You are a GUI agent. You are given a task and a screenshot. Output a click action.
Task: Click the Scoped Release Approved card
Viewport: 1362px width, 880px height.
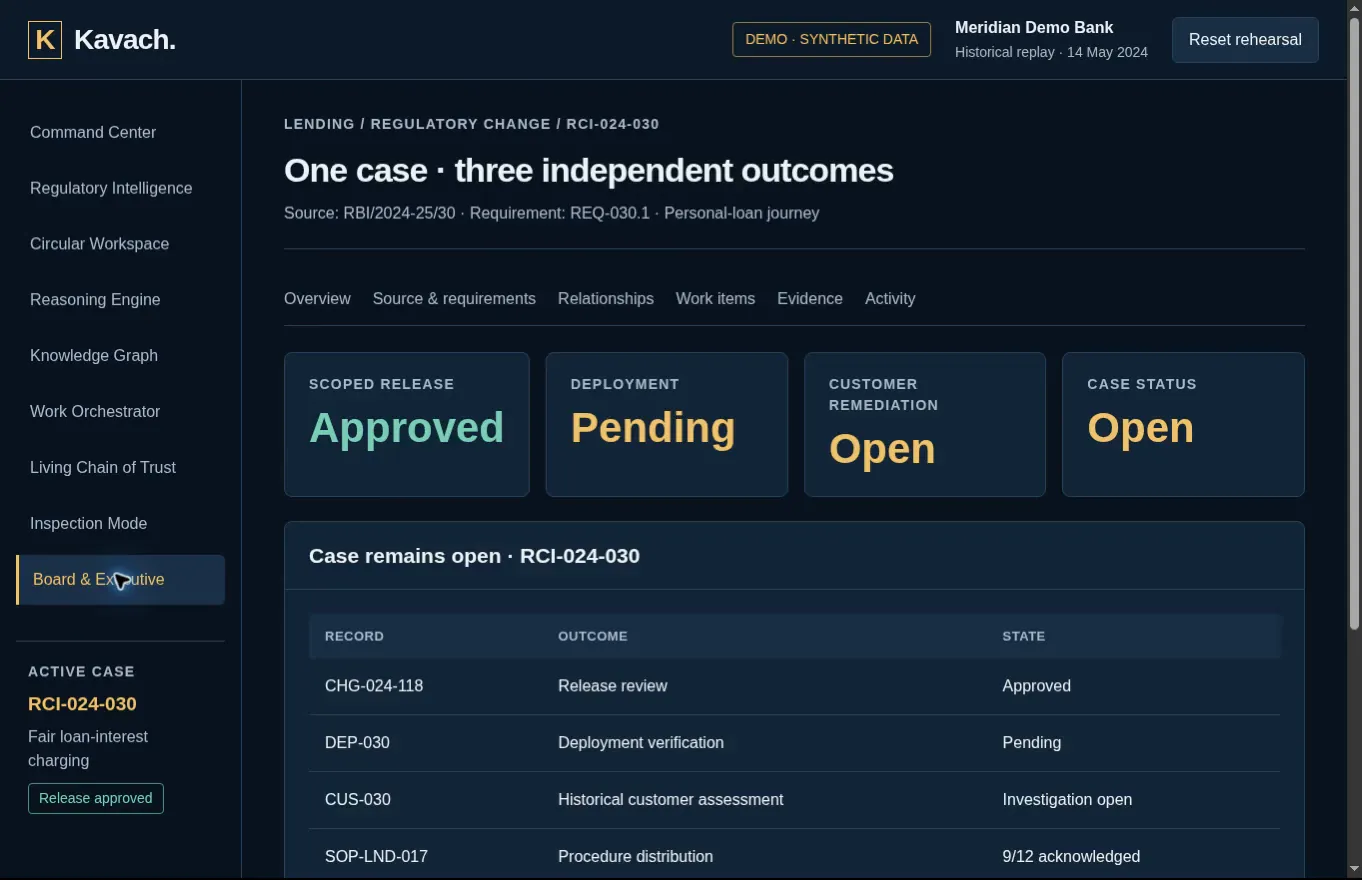[407, 424]
